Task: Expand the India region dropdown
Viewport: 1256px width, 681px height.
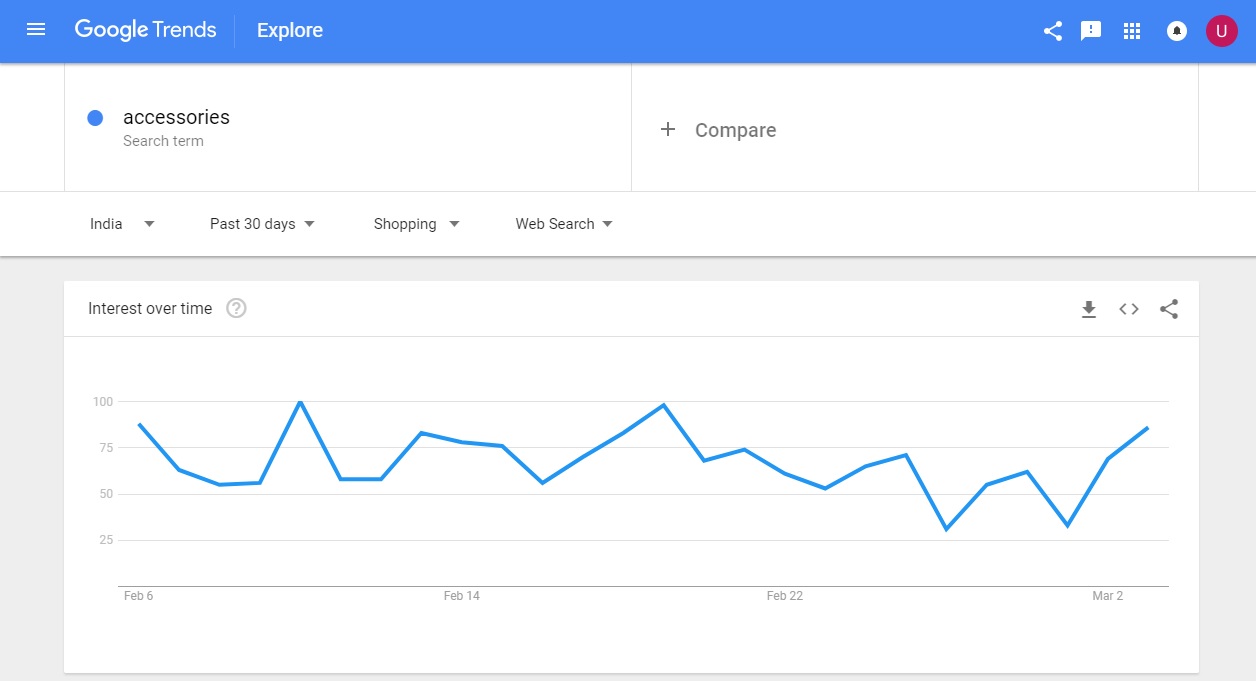Action: point(122,224)
